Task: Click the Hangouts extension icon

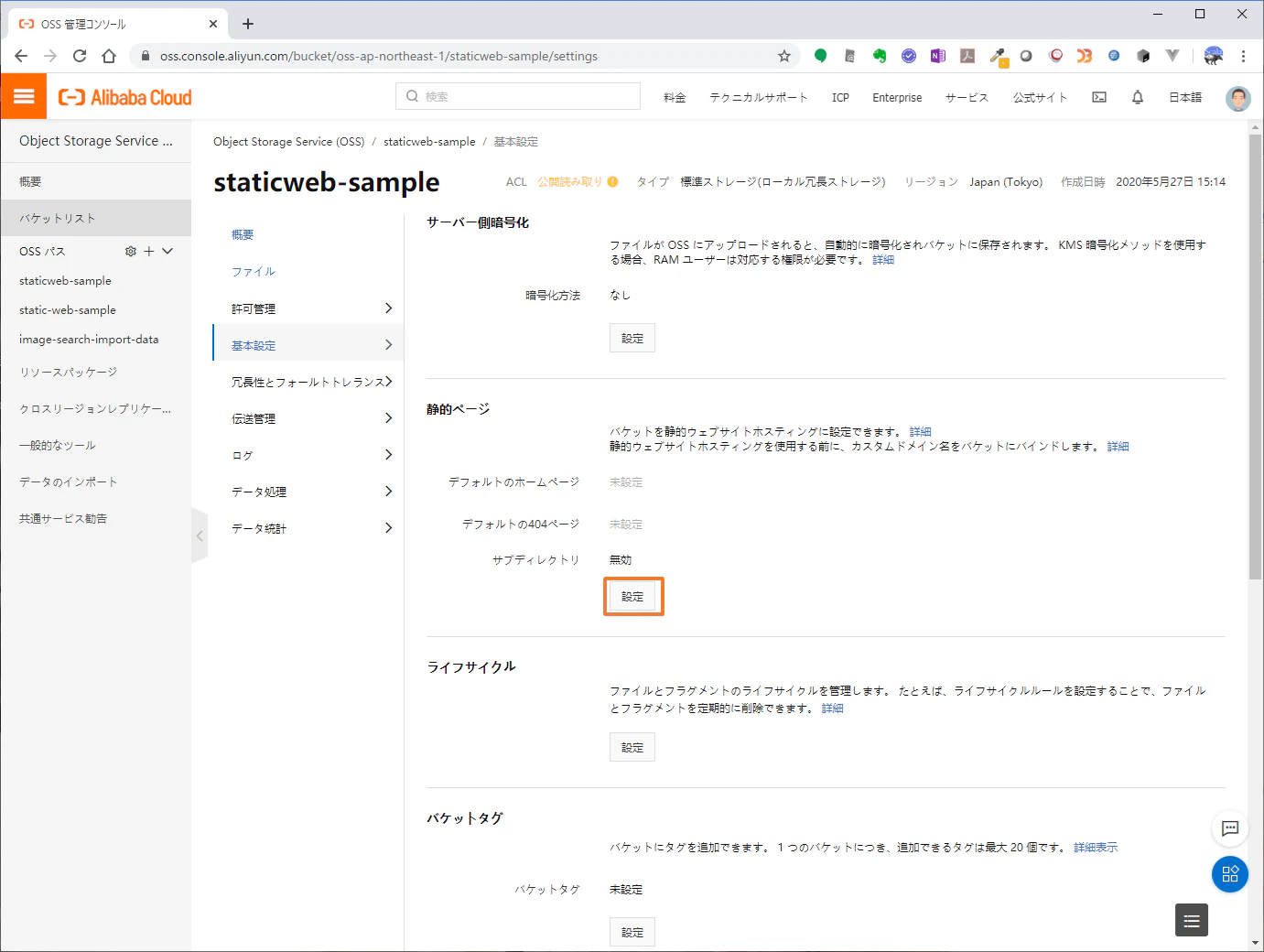Action: click(820, 56)
